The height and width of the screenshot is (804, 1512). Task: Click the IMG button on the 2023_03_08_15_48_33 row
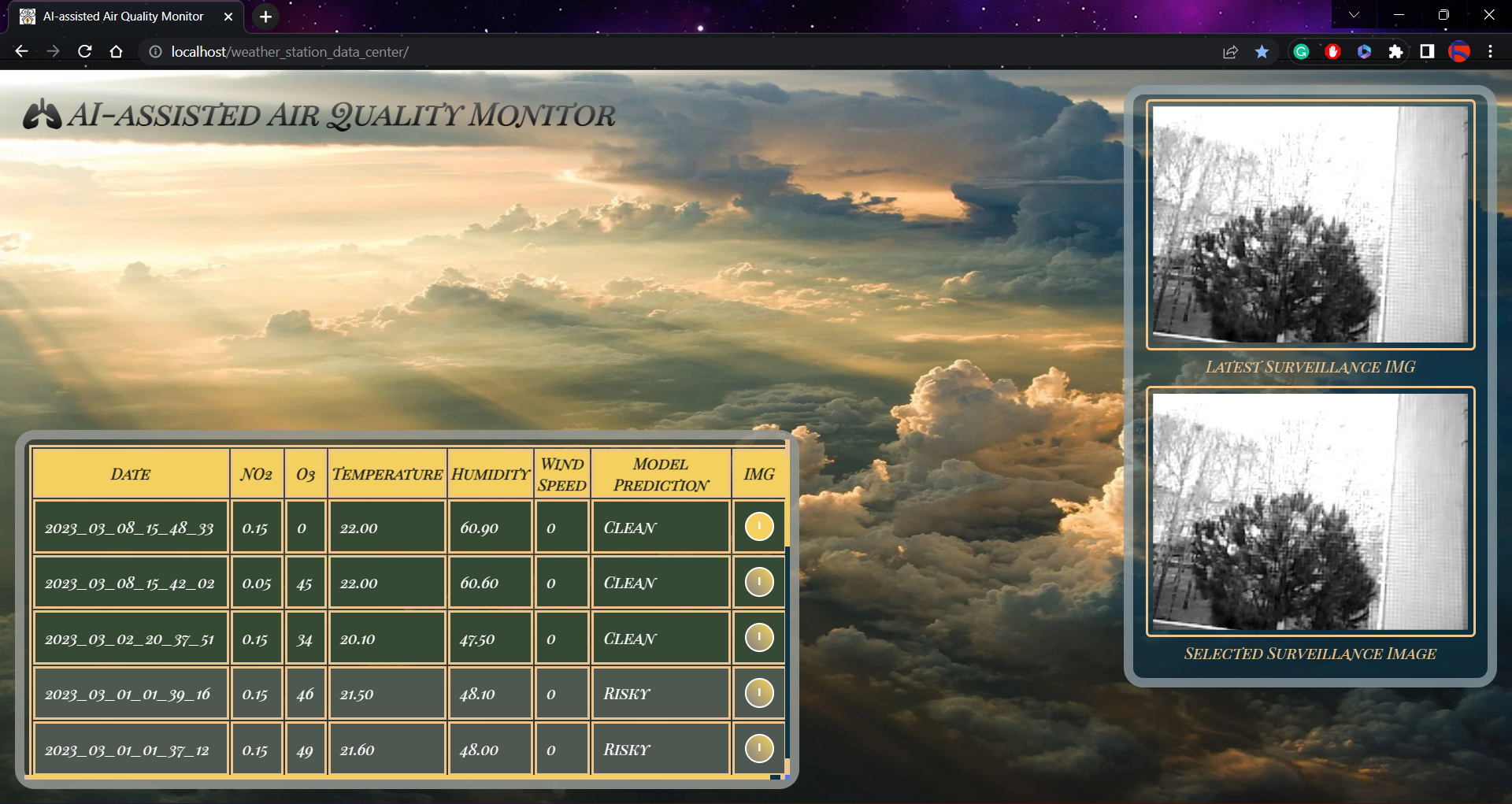[x=758, y=526]
